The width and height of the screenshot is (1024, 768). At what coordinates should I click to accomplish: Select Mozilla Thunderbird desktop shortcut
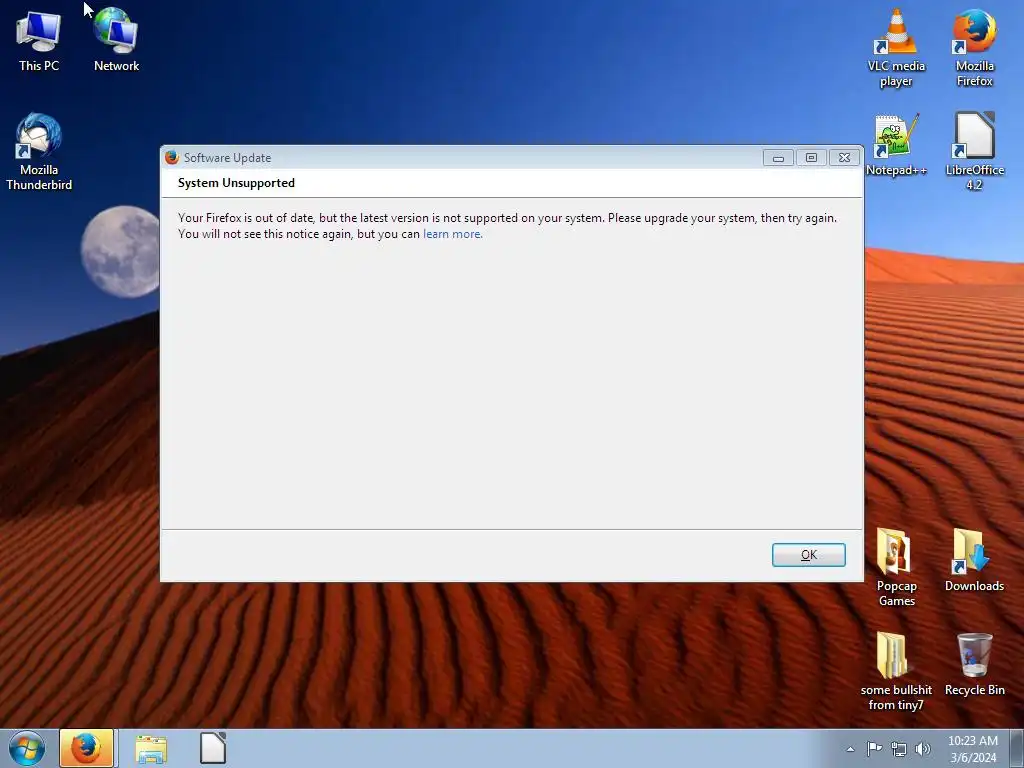tap(39, 152)
